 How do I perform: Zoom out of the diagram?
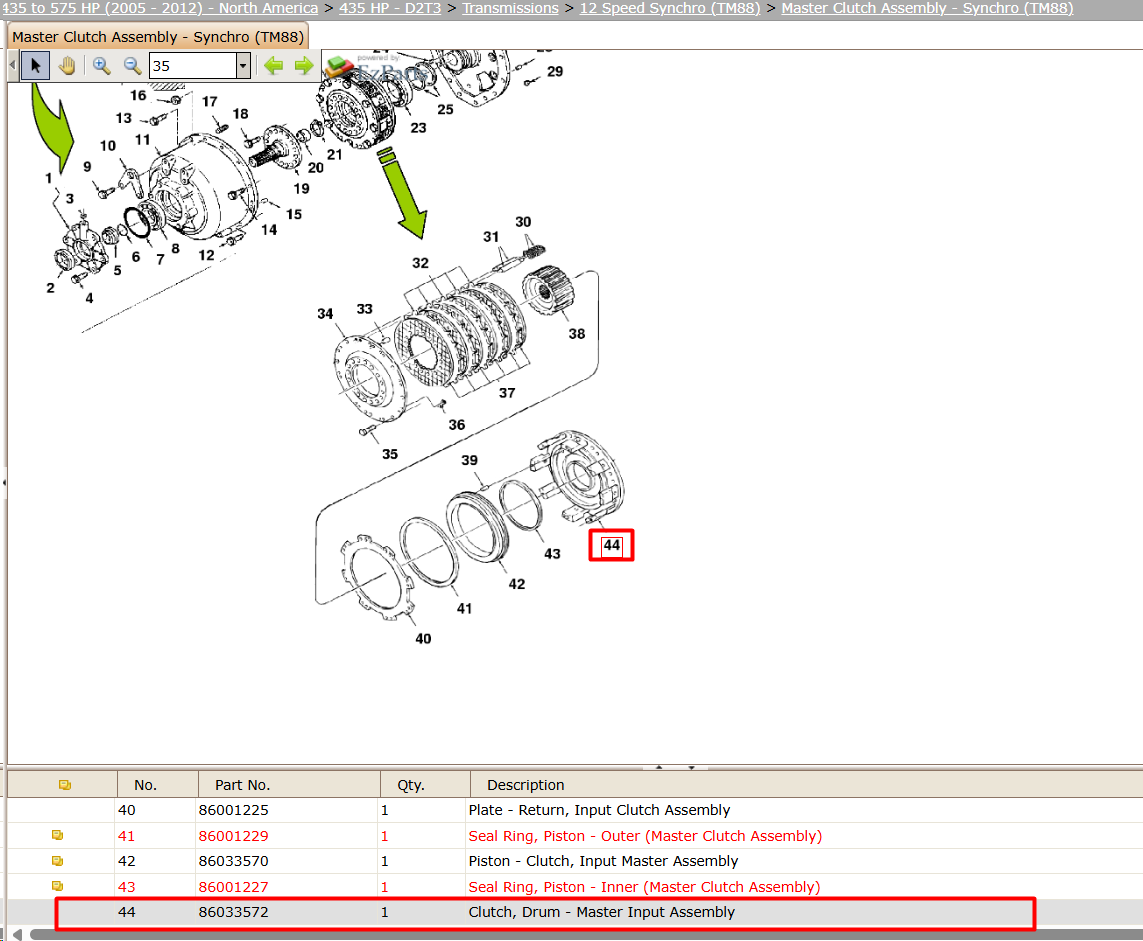click(132, 66)
